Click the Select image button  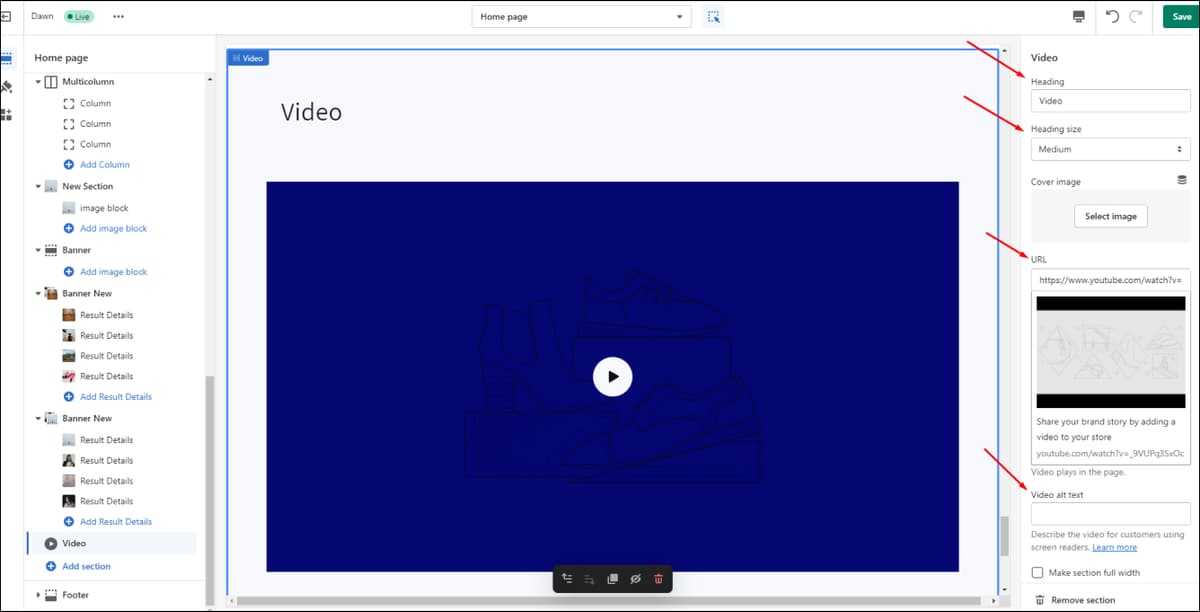(x=1110, y=216)
